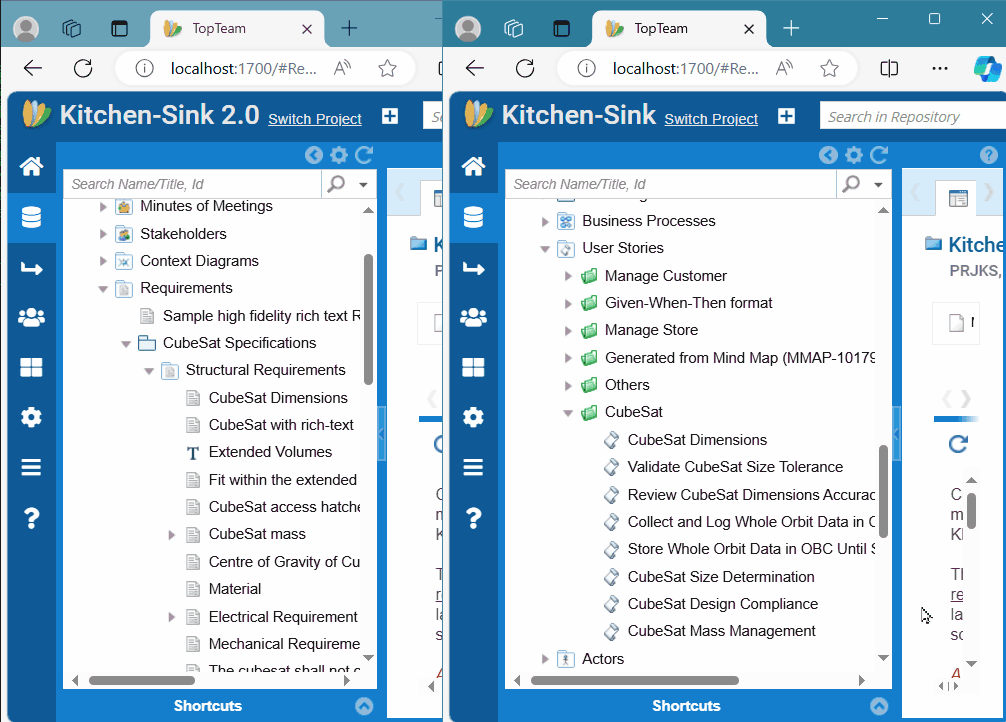Select CubeSat Dimensions requirement in the left window
The height and width of the screenshot is (722, 1006).
click(x=278, y=398)
